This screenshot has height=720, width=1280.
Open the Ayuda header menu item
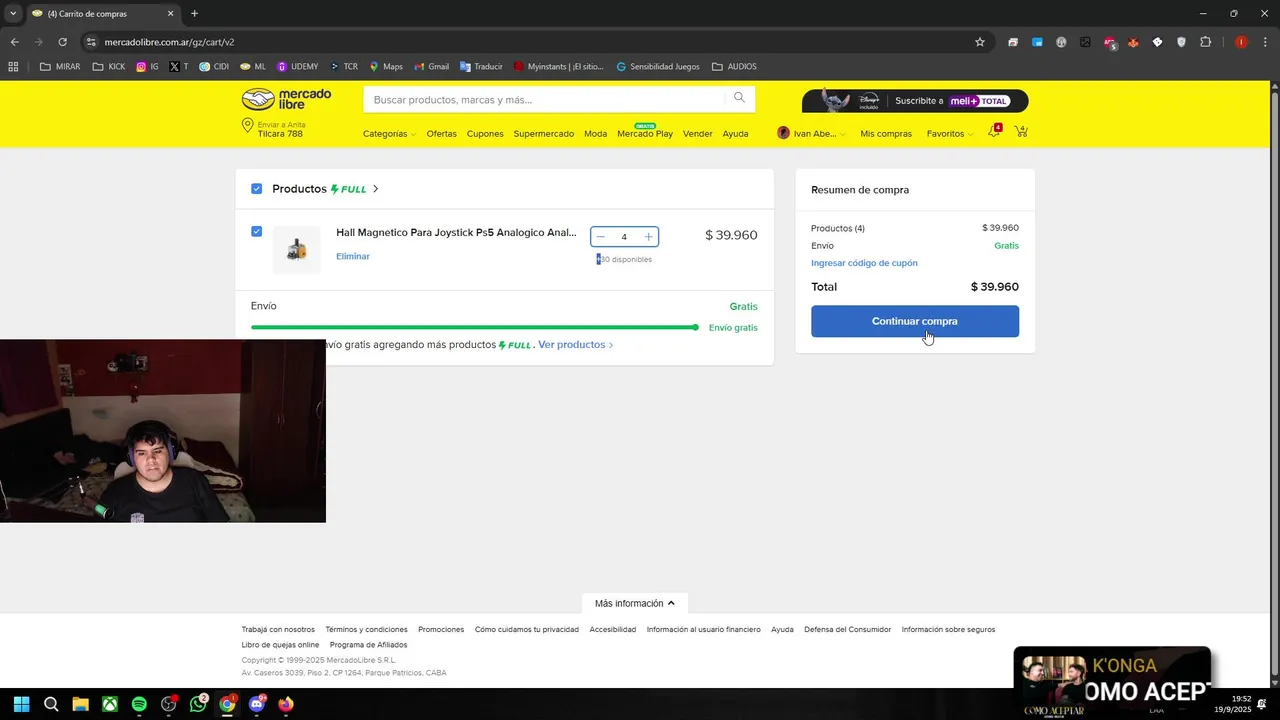(735, 134)
